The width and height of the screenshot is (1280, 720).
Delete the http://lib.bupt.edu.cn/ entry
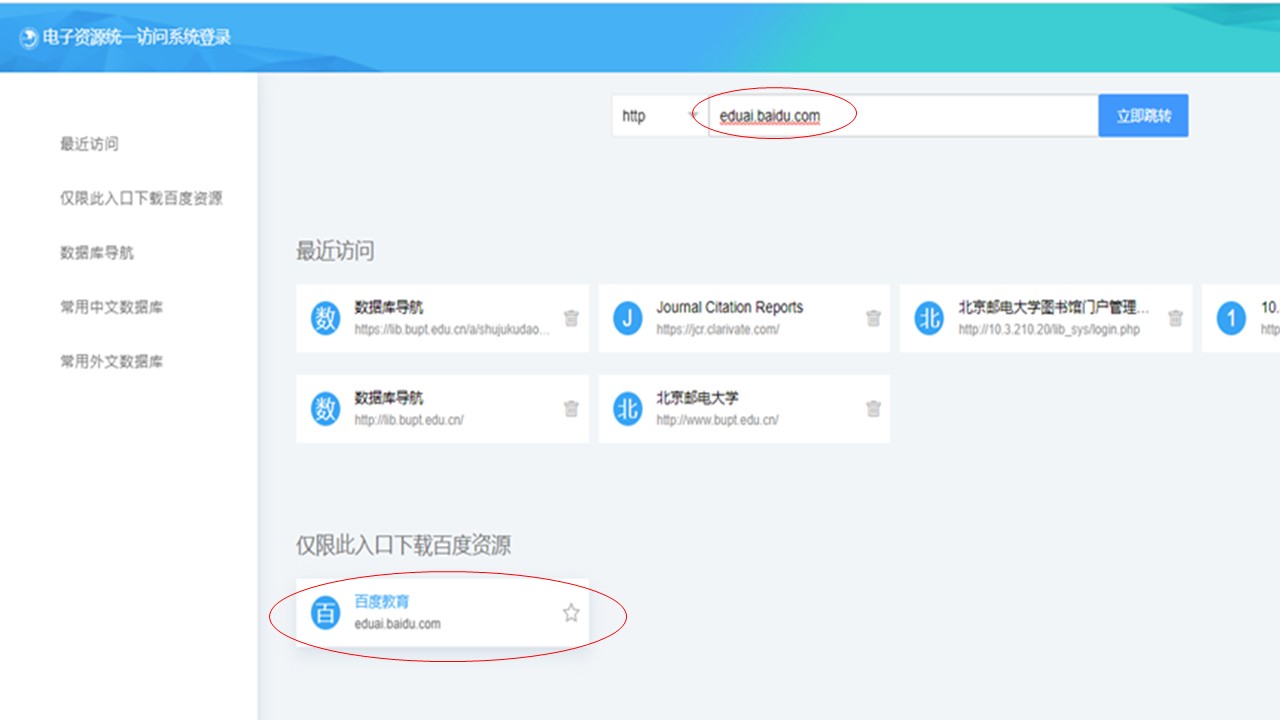coord(571,409)
